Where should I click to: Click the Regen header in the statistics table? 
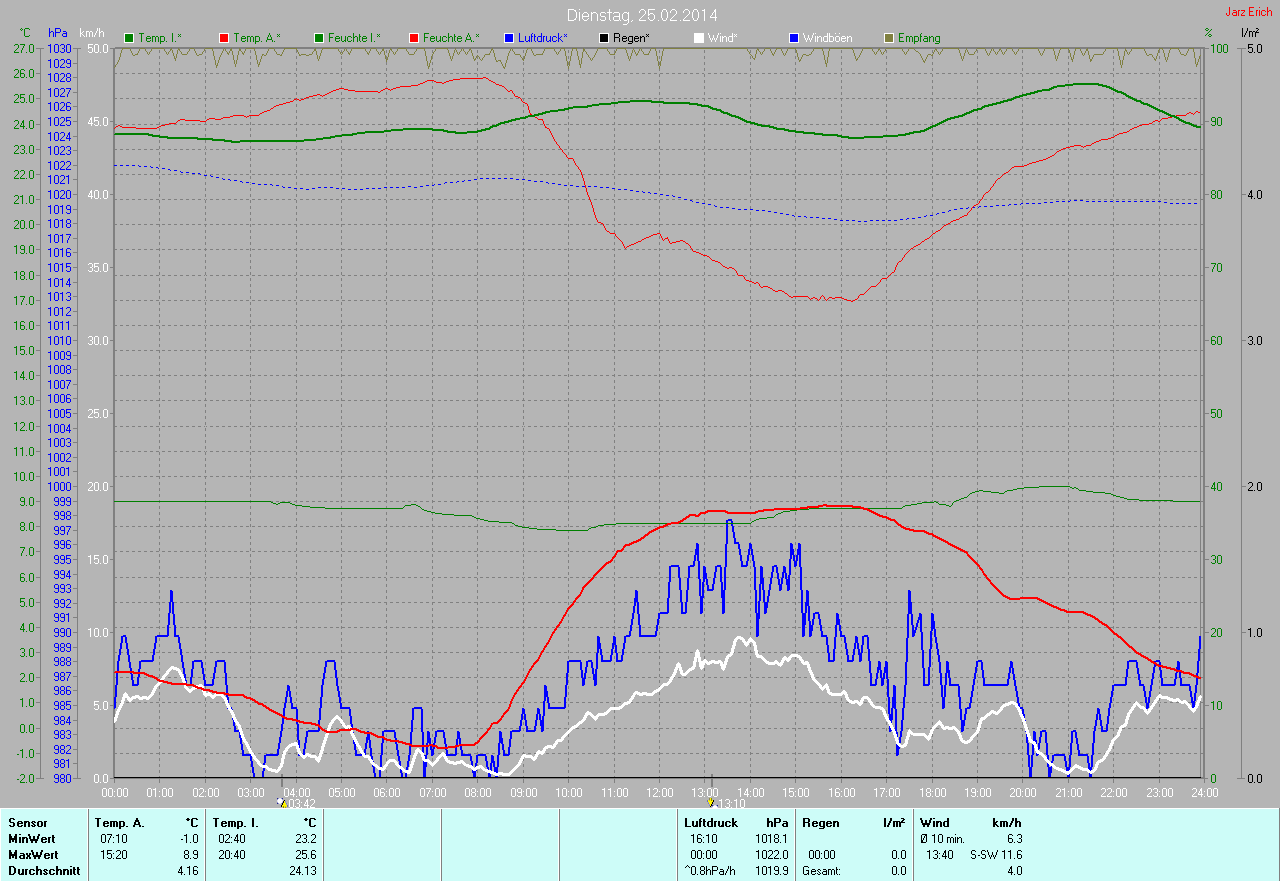[821, 823]
